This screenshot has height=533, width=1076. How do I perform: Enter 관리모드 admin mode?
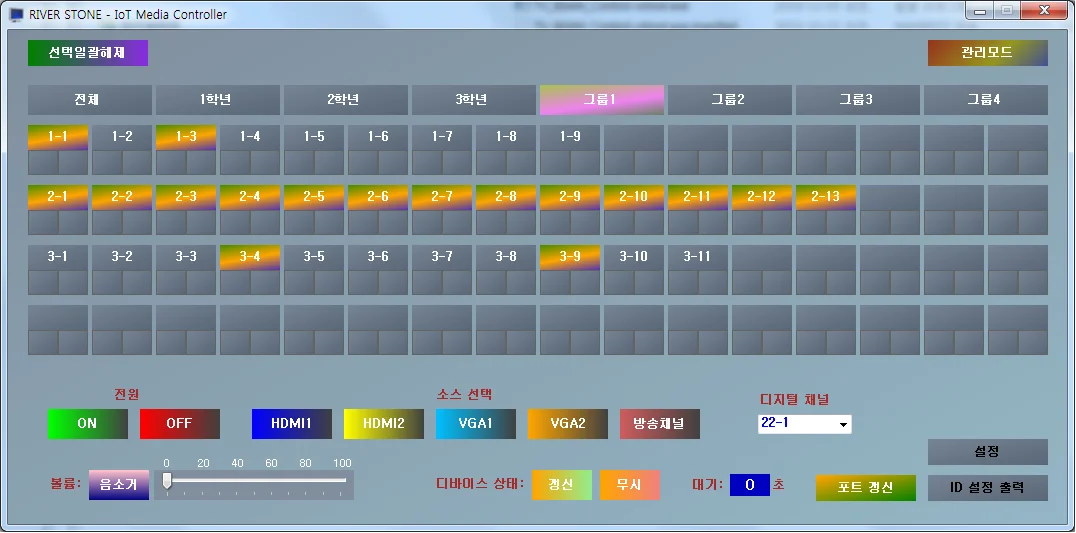(x=987, y=53)
